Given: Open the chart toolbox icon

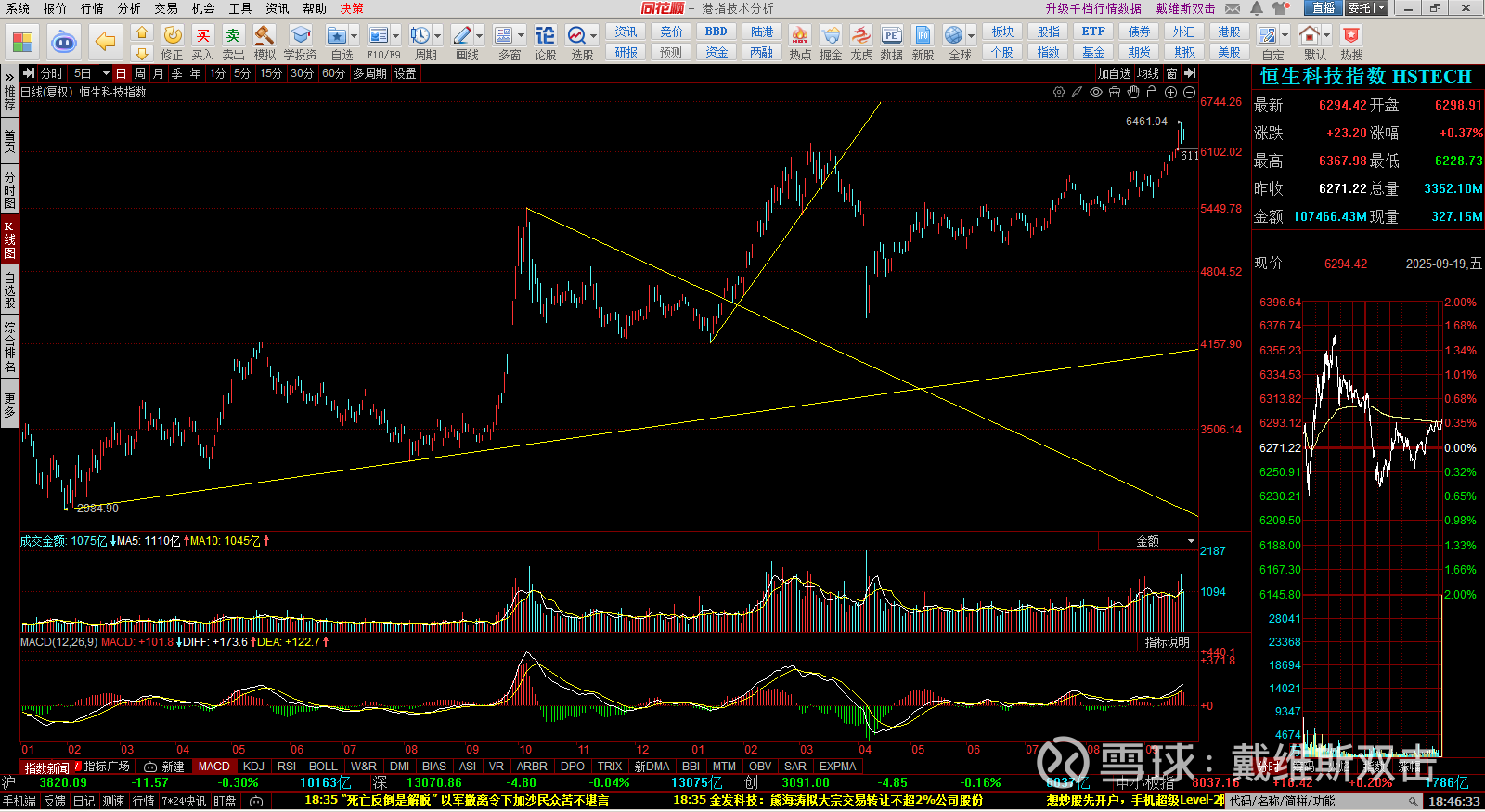Looking at the screenshot, I should [1115, 92].
